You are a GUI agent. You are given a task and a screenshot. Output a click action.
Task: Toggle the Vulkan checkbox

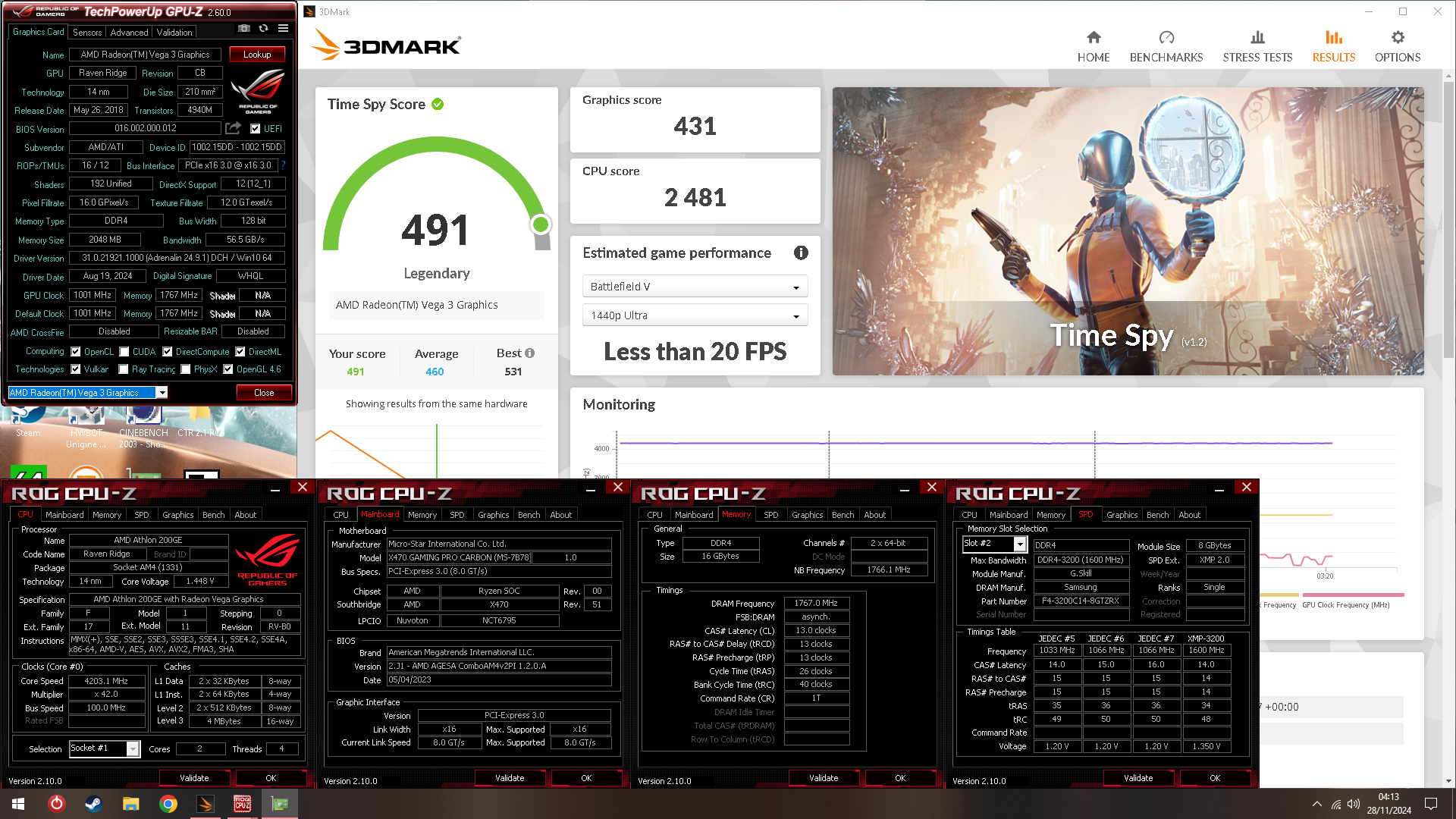click(x=76, y=369)
